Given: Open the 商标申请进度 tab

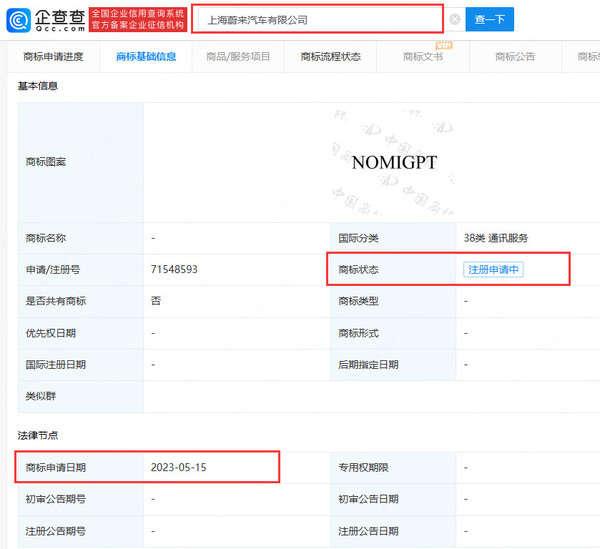Looking at the screenshot, I should coord(53,57).
